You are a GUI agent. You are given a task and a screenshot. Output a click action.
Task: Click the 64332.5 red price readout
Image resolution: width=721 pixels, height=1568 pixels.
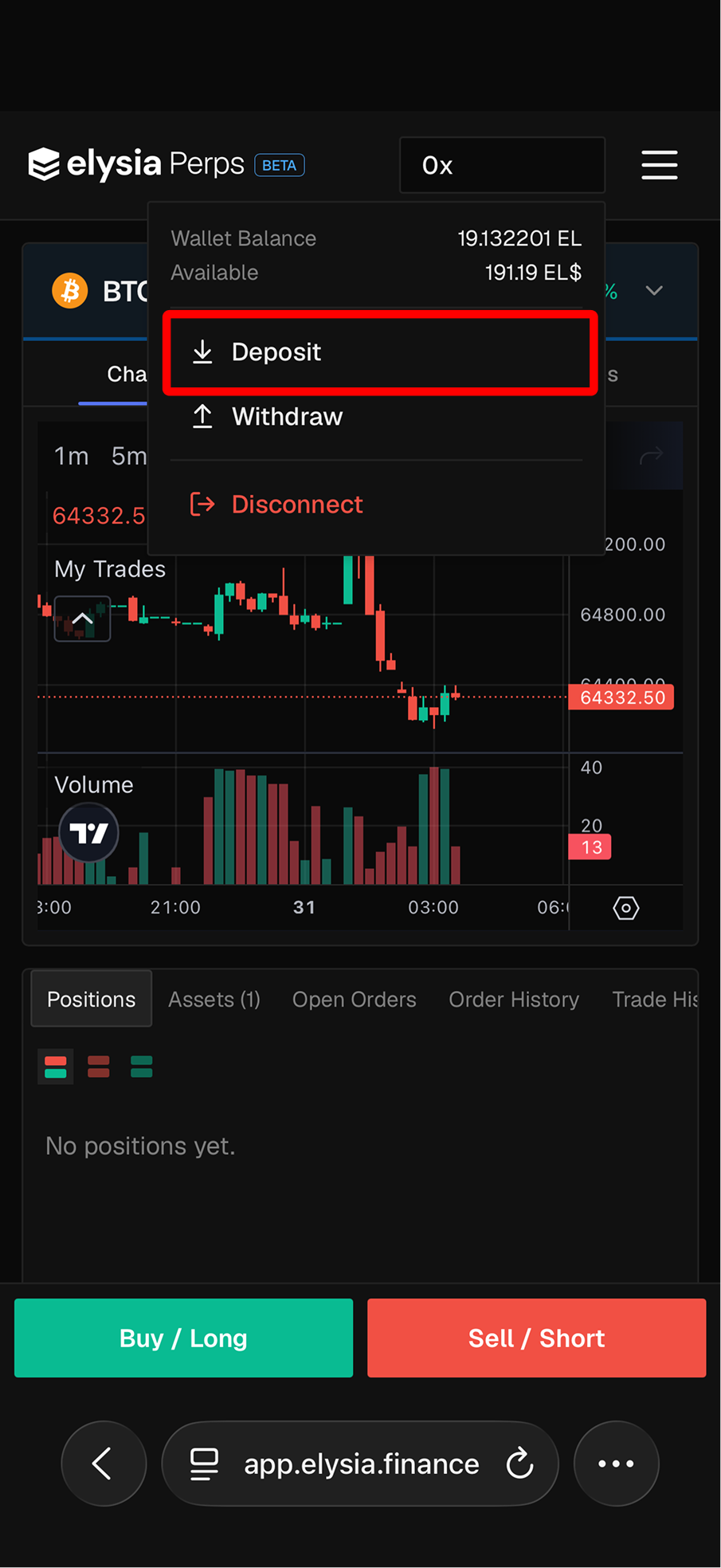point(99,516)
